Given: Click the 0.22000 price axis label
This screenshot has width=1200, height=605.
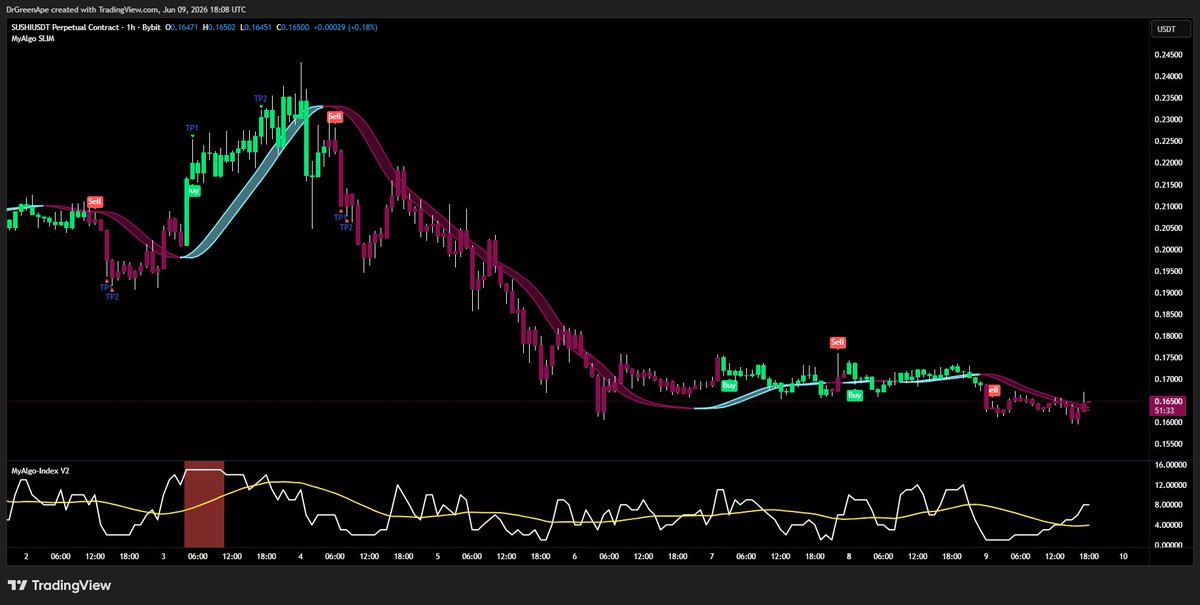Looking at the screenshot, I should coord(1170,163).
